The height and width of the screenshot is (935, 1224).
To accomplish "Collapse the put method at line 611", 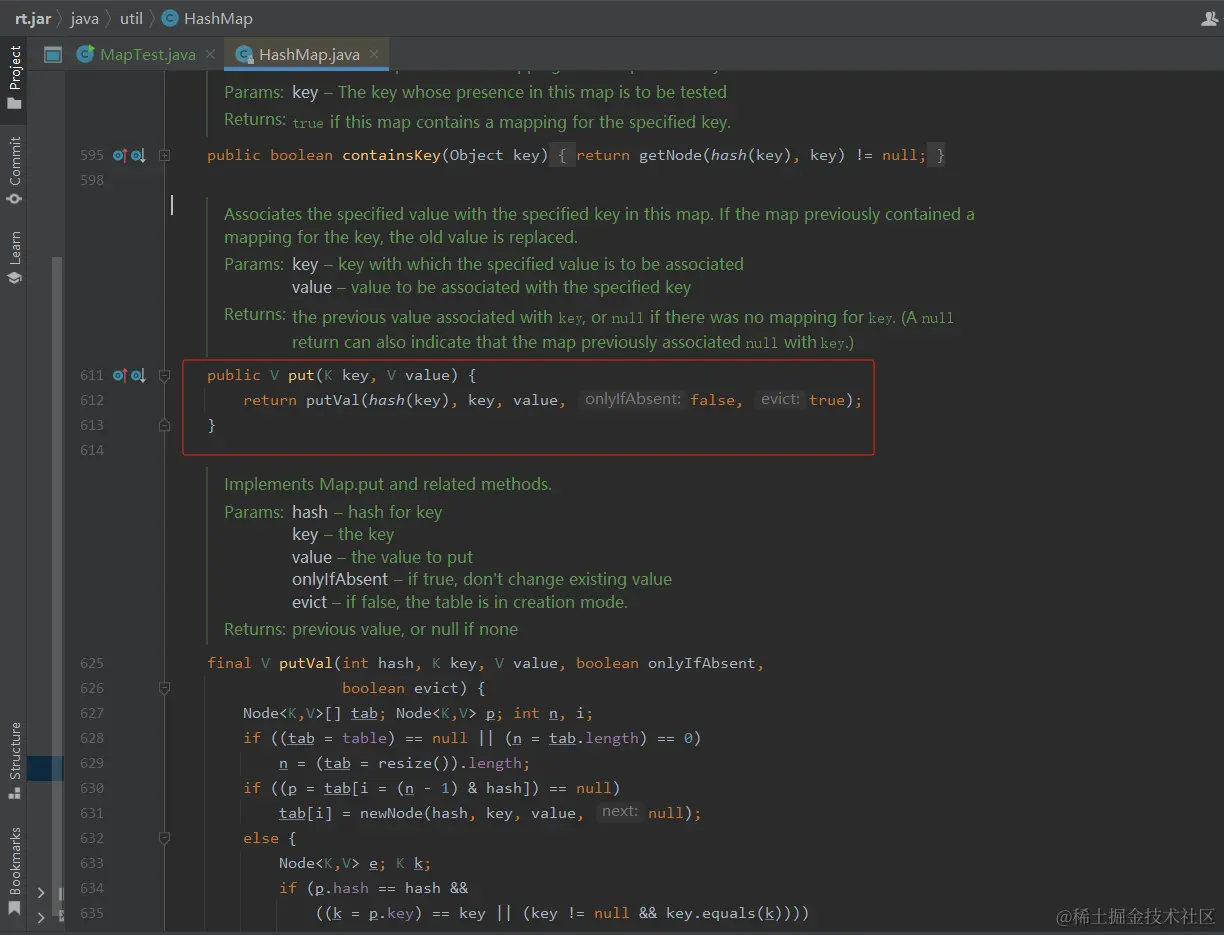I will click(165, 375).
